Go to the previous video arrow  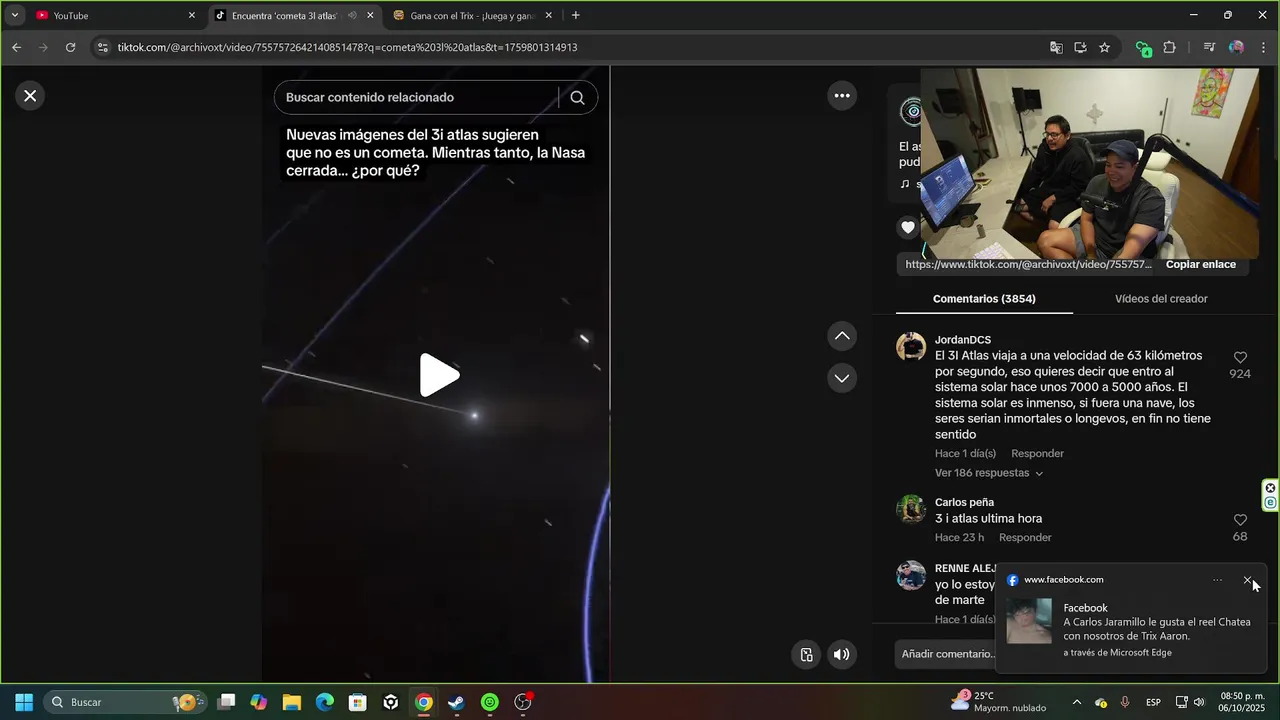tap(842, 336)
